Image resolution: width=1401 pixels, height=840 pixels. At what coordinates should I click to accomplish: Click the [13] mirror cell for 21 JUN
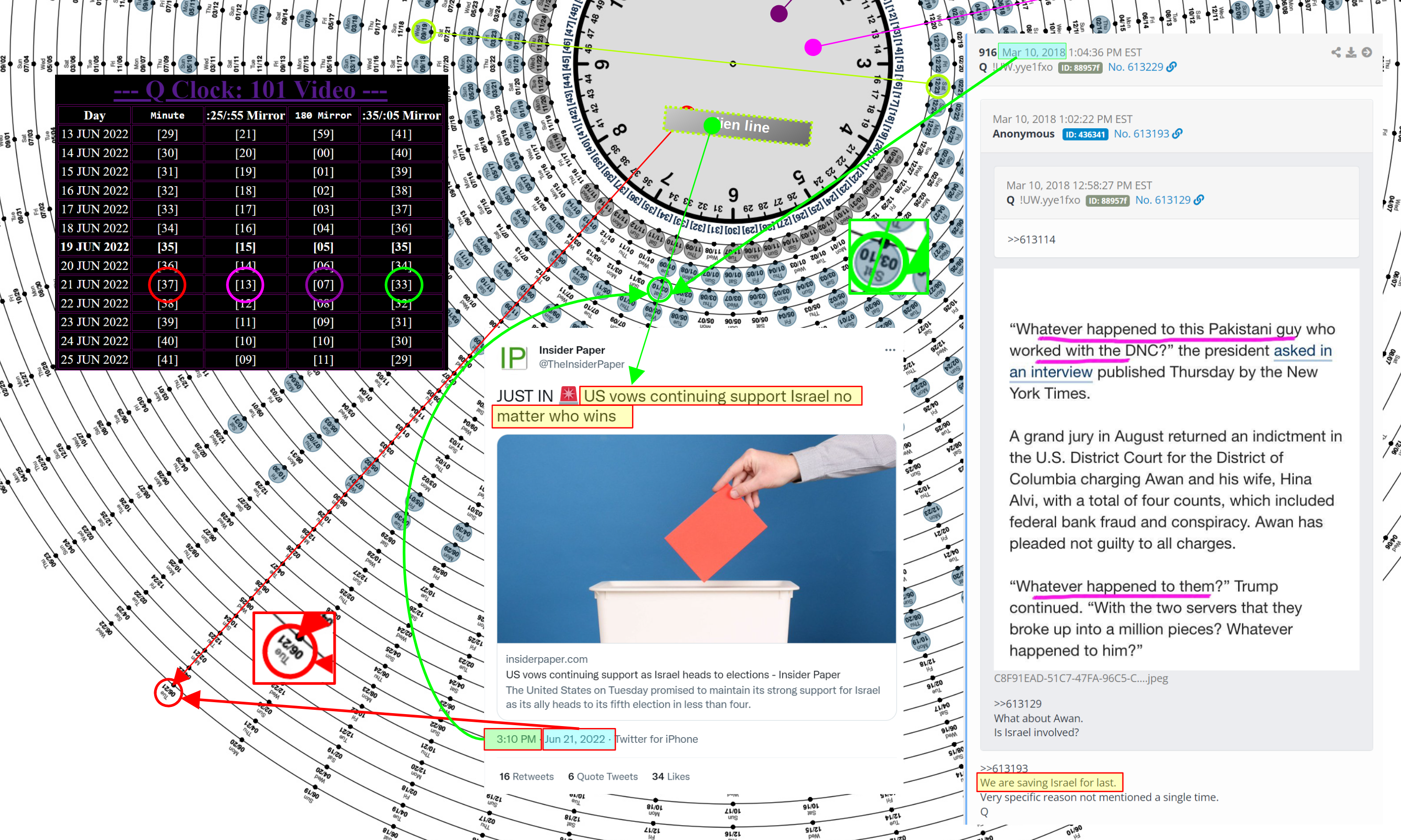245,284
